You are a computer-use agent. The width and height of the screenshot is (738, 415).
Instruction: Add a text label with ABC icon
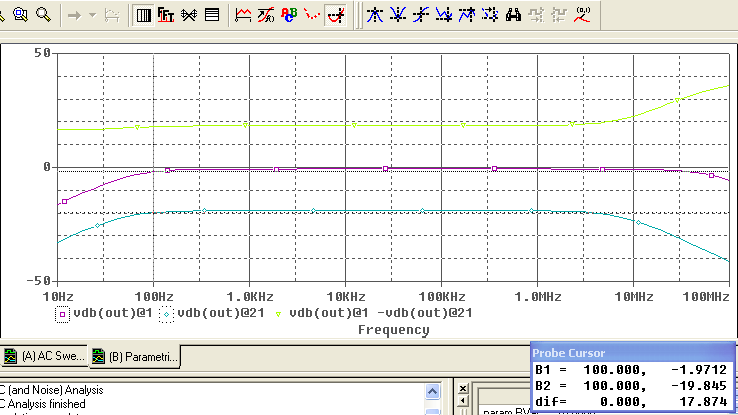[289, 15]
